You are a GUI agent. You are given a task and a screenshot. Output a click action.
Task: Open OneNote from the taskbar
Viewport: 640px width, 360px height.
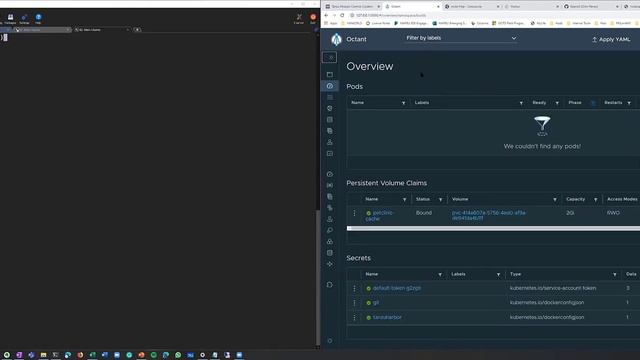click(x=19, y=355)
